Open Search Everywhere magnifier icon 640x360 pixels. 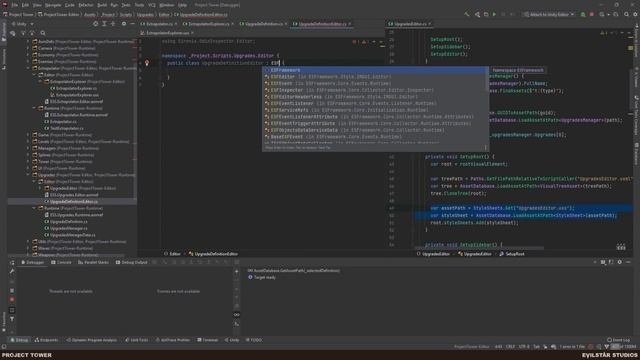click(627, 14)
